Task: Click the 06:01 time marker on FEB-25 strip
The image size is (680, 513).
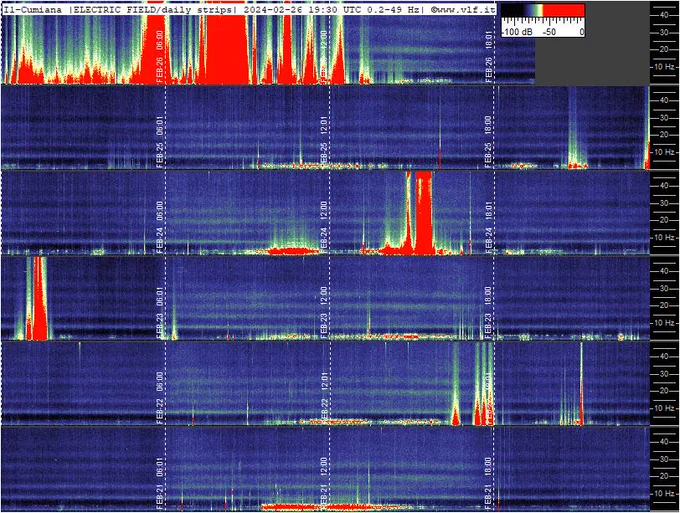Action: (160, 124)
